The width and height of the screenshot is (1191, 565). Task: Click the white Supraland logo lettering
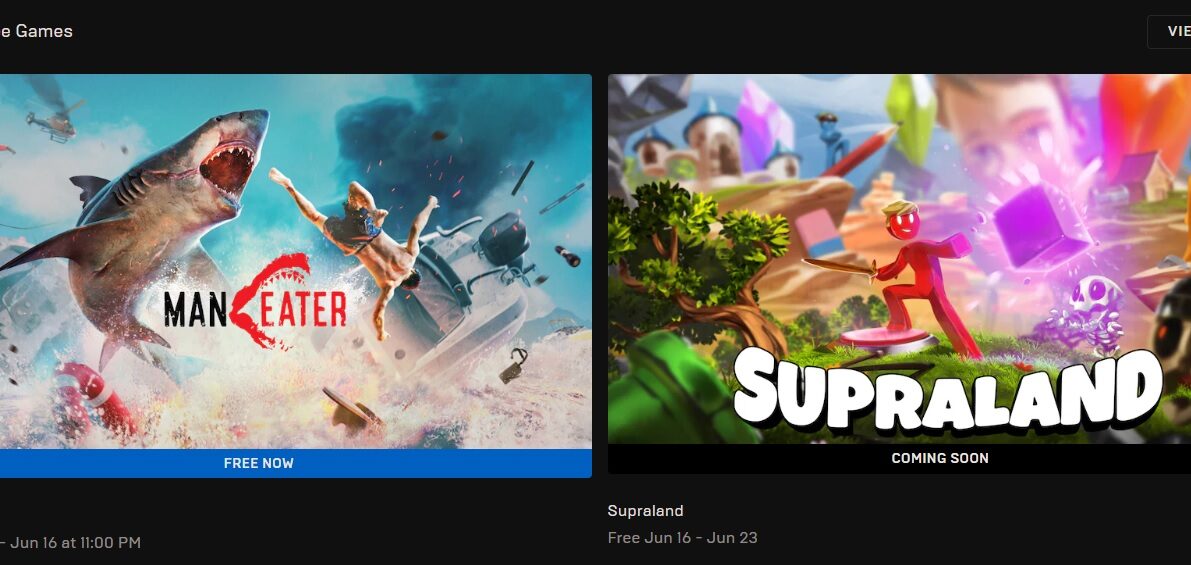pos(948,389)
